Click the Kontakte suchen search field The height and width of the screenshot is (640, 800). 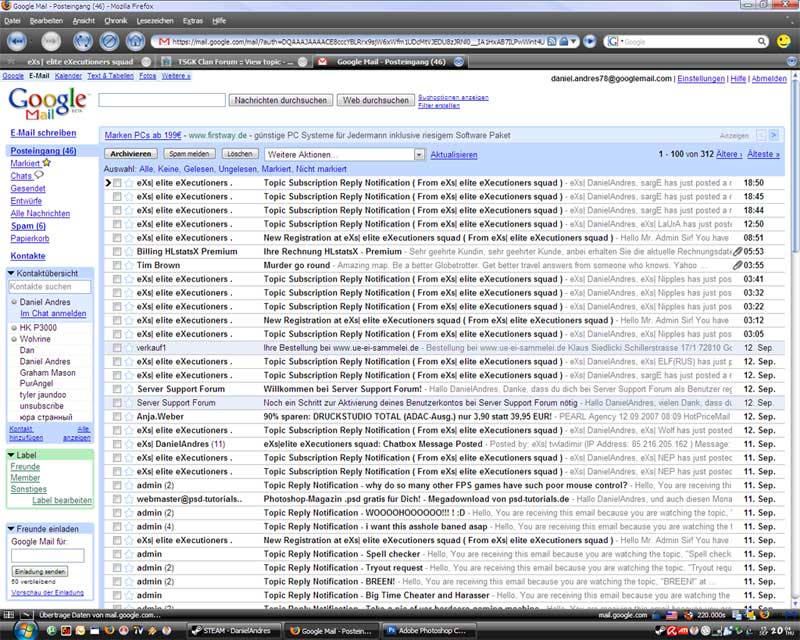click(x=49, y=287)
